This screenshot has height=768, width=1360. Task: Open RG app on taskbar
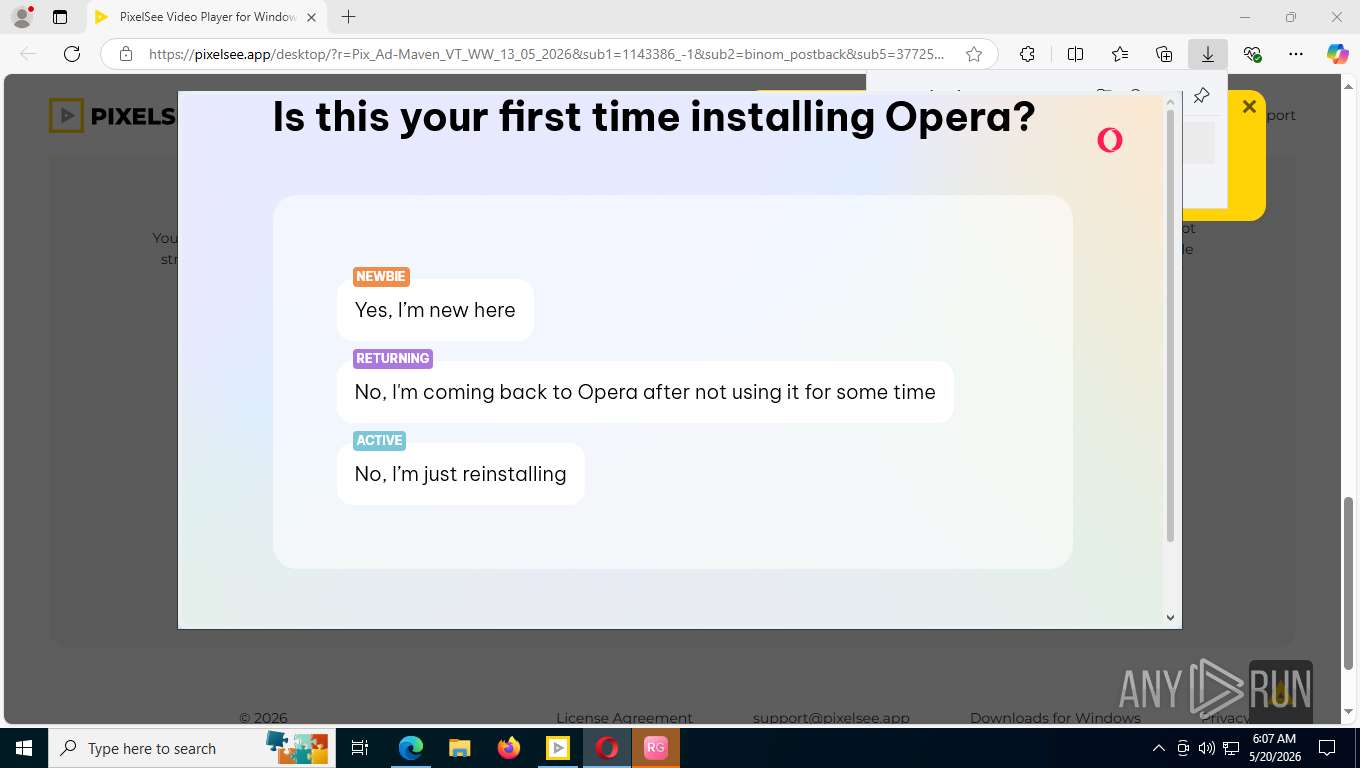click(x=656, y=748)
